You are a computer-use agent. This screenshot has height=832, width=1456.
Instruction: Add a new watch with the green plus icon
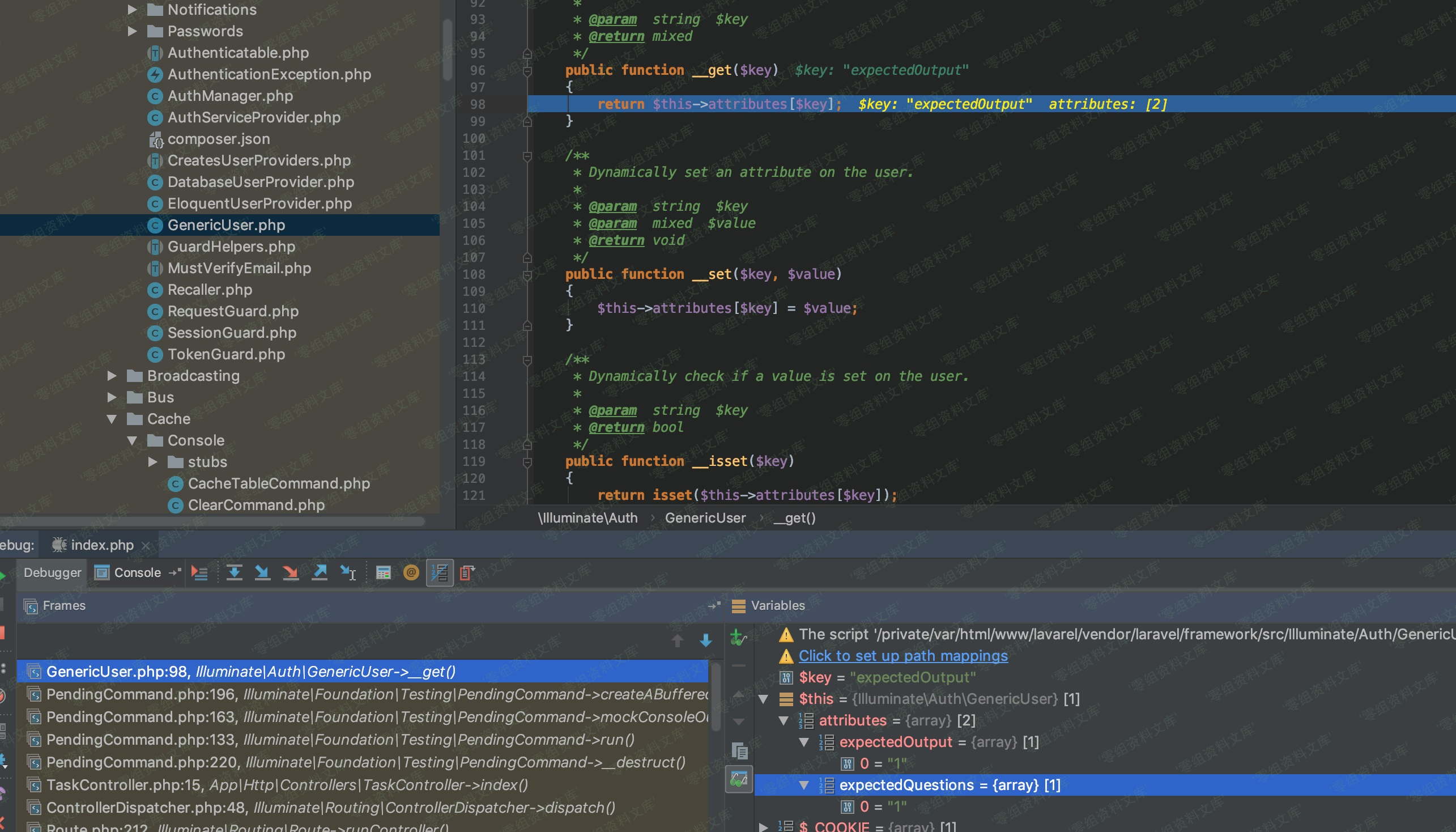[x=738, y=637]
